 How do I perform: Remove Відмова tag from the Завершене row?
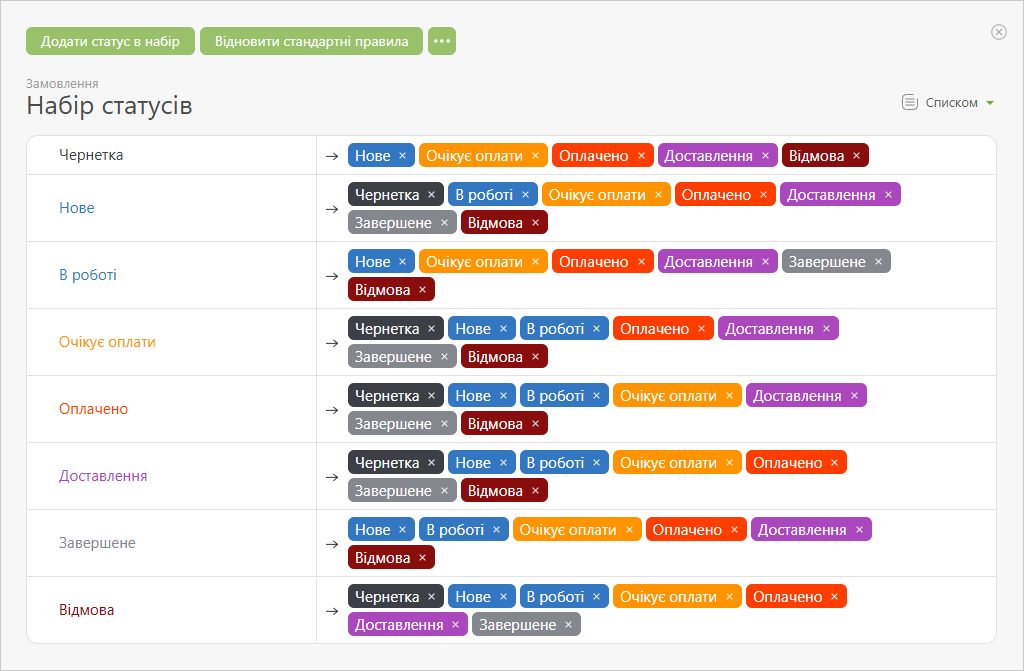coord(423,558)
